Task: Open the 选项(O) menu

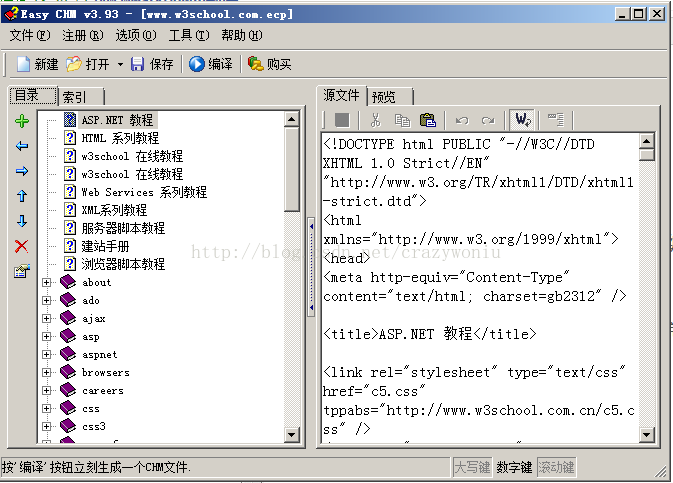Action: pos(136,35)
